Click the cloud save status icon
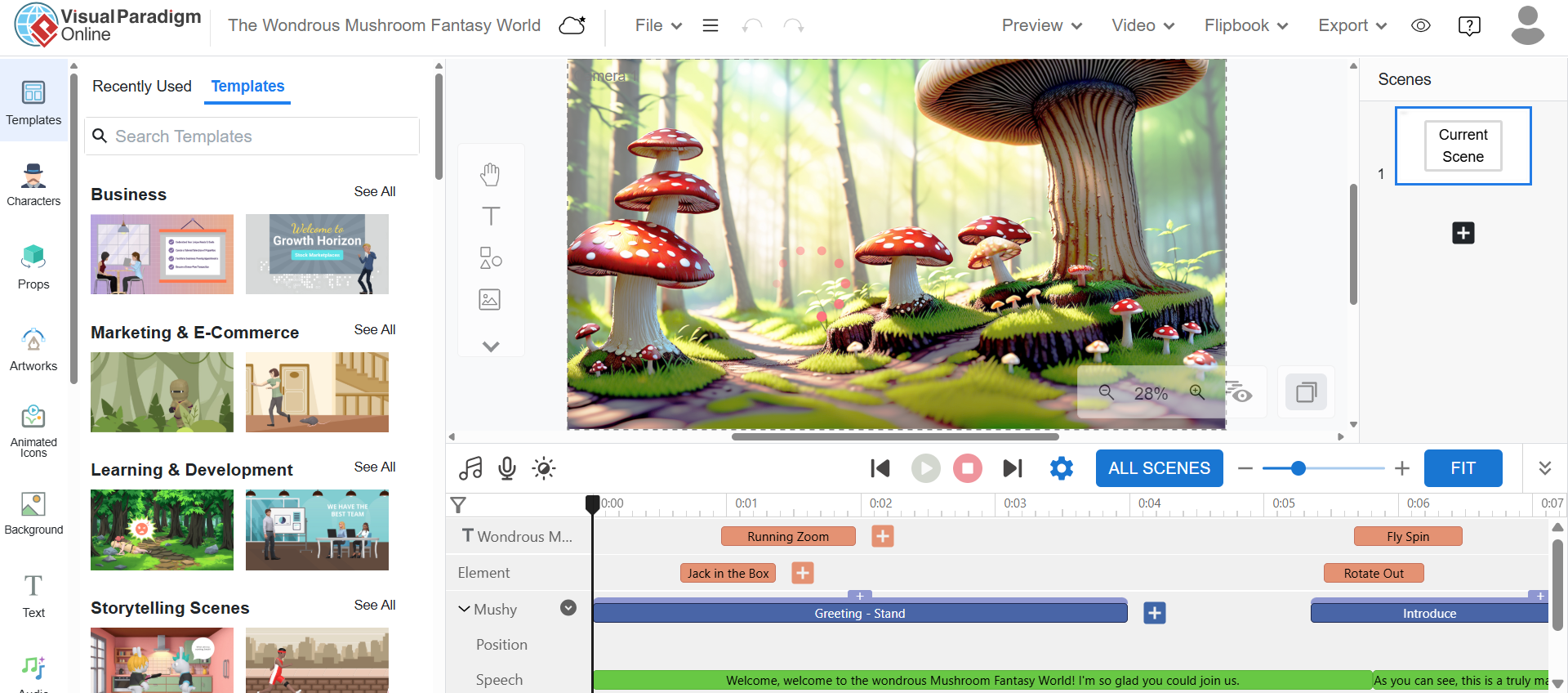Screen dimensions: 1568x693 (x=572, y=25)
